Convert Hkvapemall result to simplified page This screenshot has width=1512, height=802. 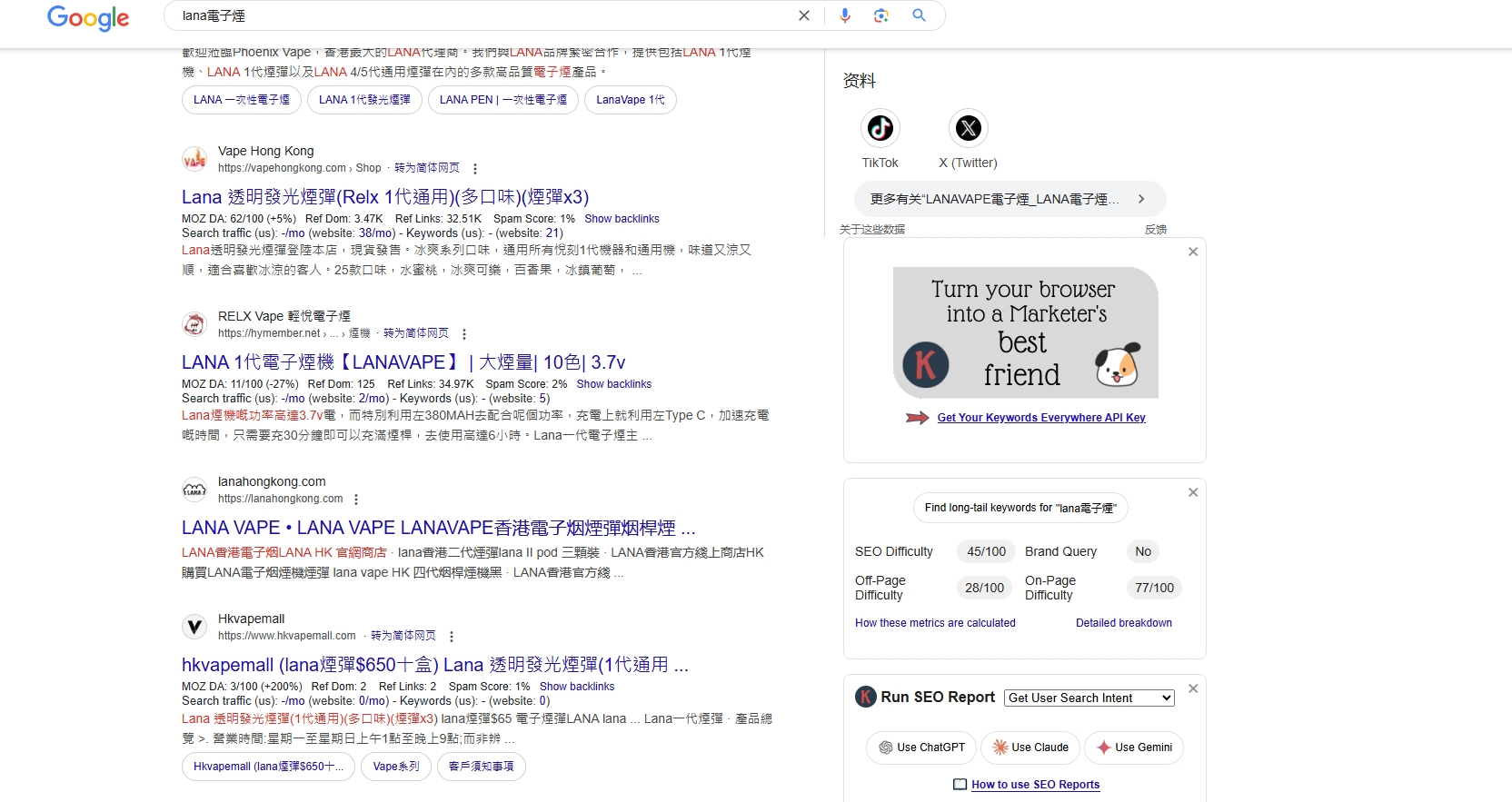(x=403, y=636)
